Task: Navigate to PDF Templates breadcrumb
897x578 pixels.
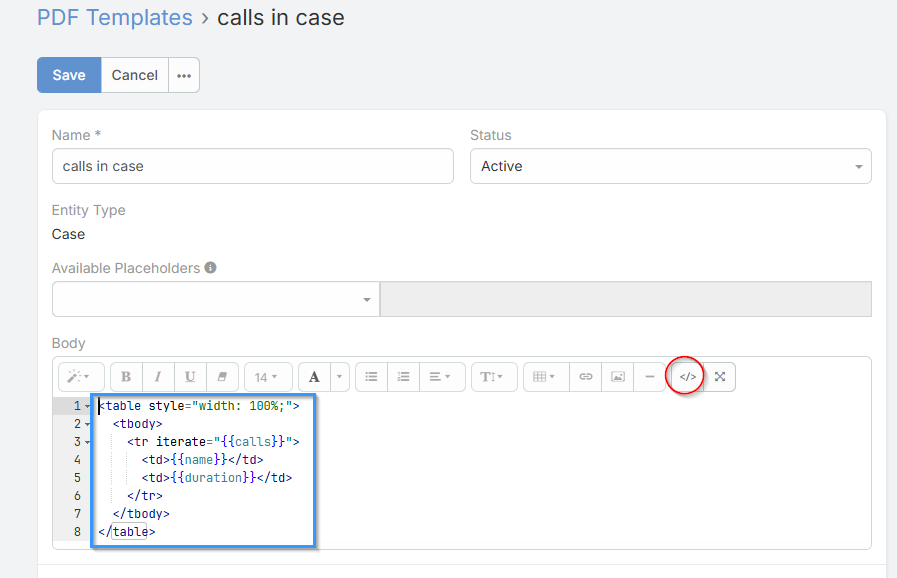Action: click(x=115, y=17)
